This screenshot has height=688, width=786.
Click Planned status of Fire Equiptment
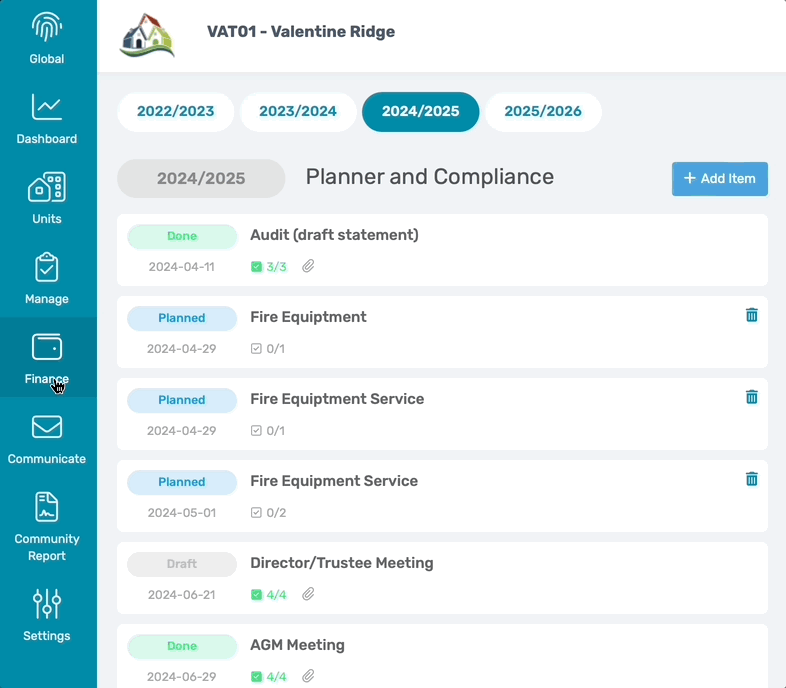pos(182,318)
